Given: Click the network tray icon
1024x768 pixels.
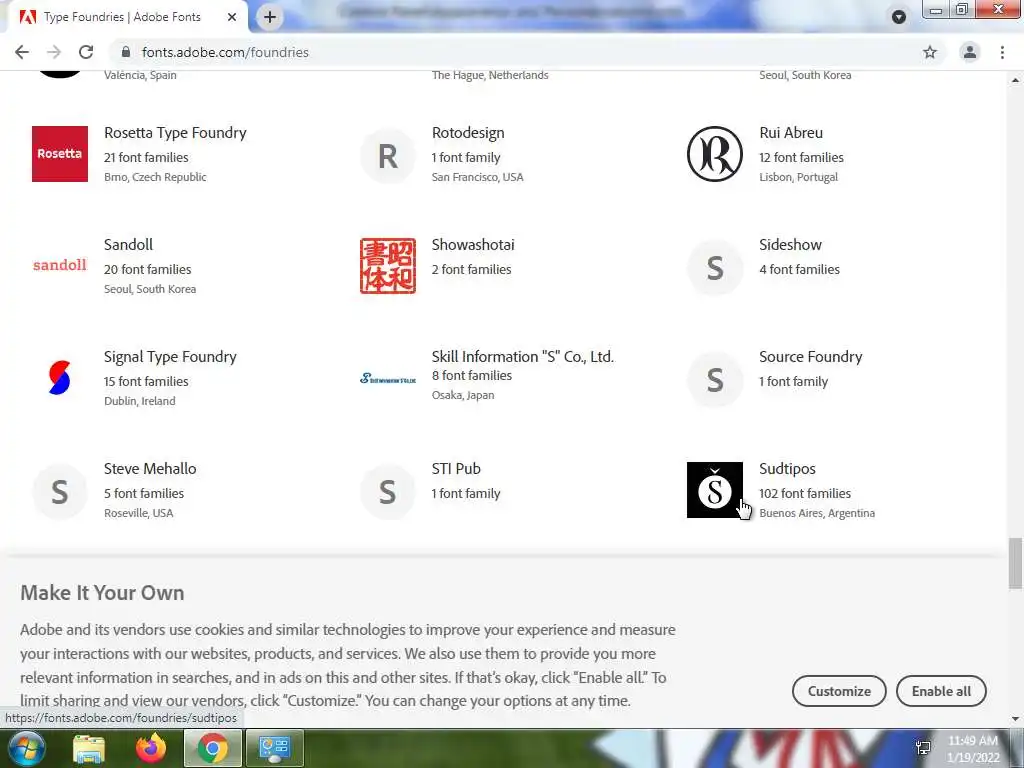Looking at the screenshot, I should [923, 748].
